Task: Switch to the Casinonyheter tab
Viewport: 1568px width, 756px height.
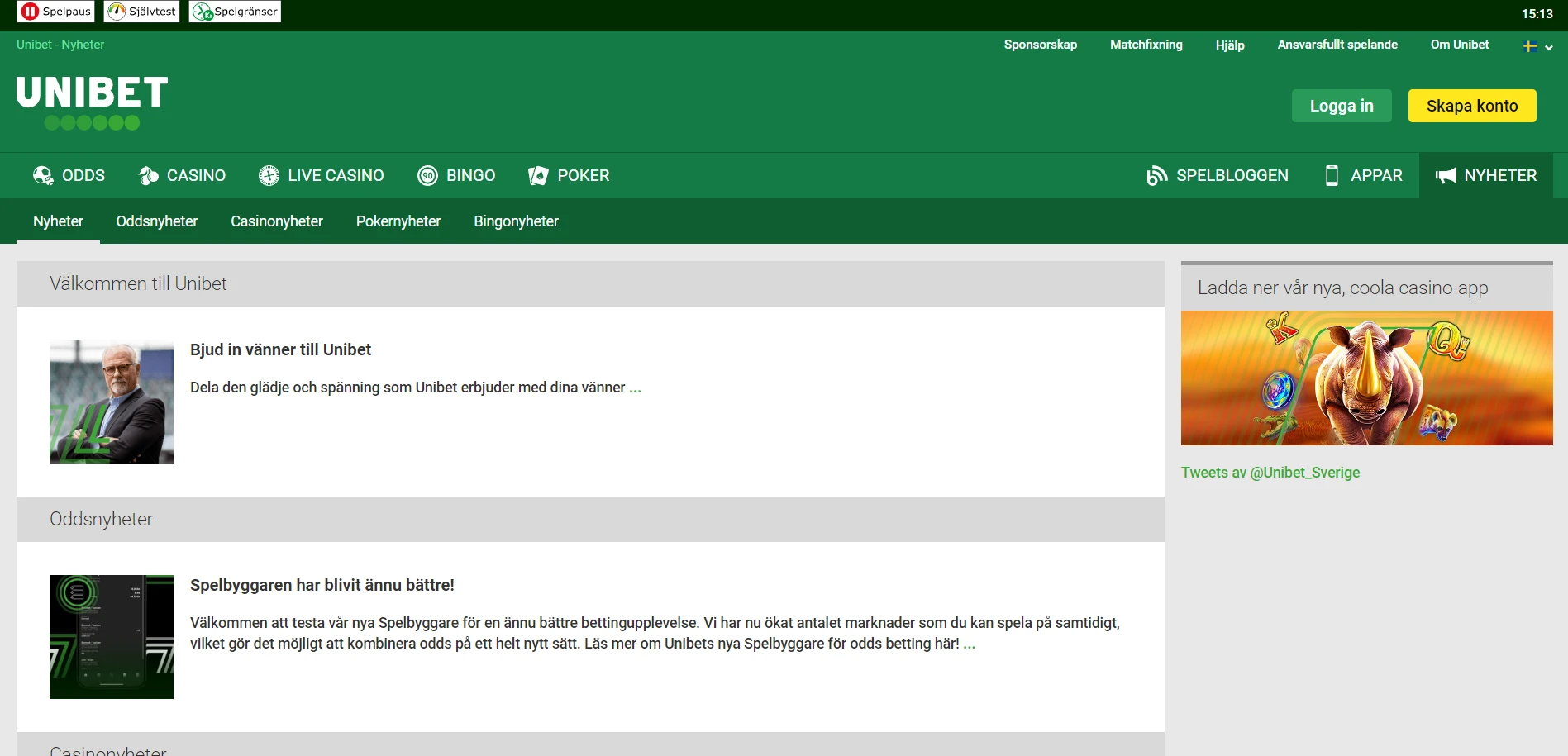Action: (x=277, y=221)
